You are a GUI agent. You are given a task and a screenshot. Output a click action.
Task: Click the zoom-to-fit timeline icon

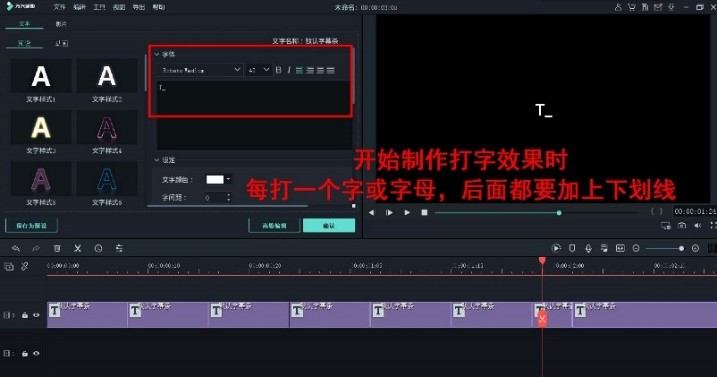(620, 248)
